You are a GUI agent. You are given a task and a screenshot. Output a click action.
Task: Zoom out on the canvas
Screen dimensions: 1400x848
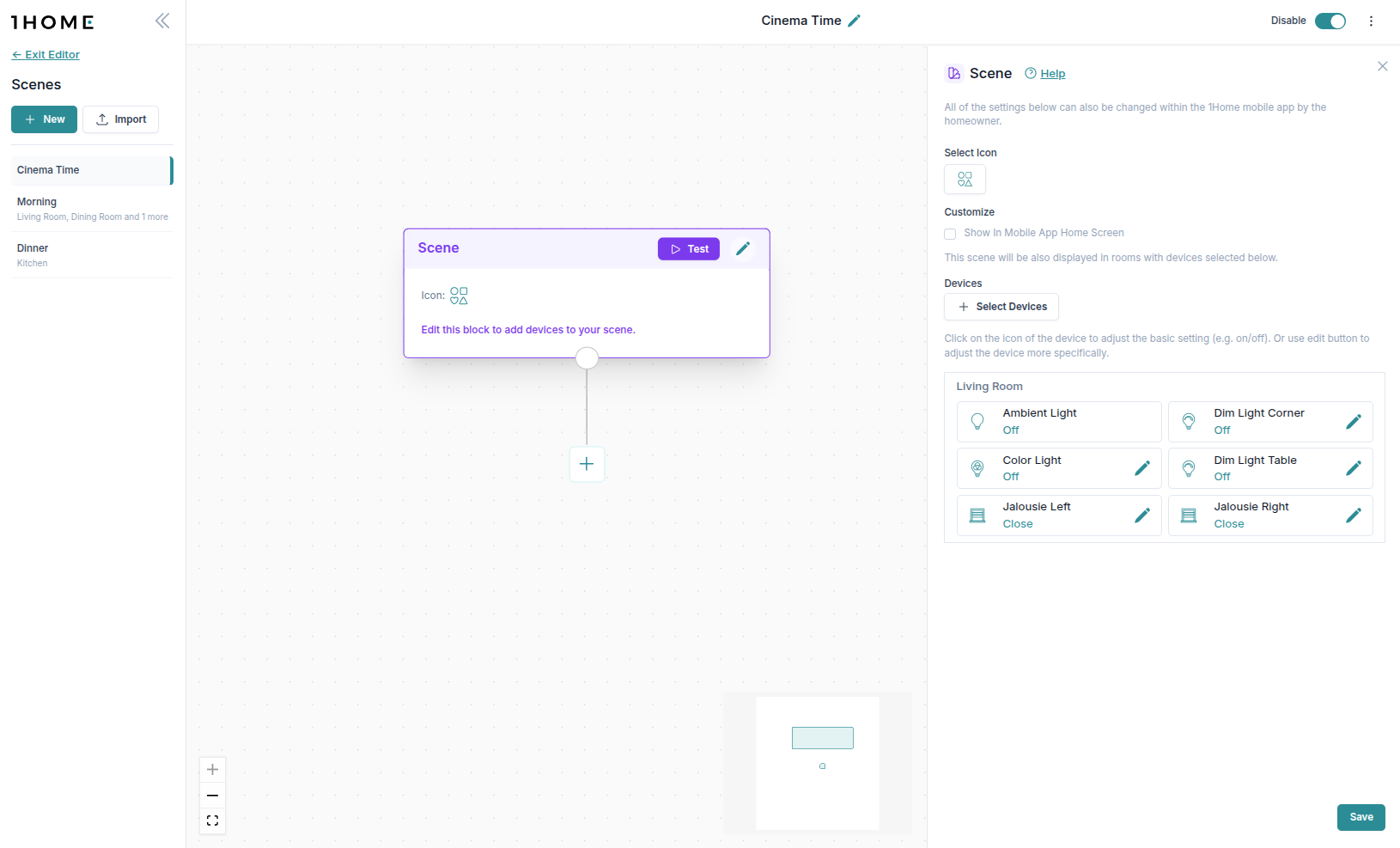click(x=212, y=796)
